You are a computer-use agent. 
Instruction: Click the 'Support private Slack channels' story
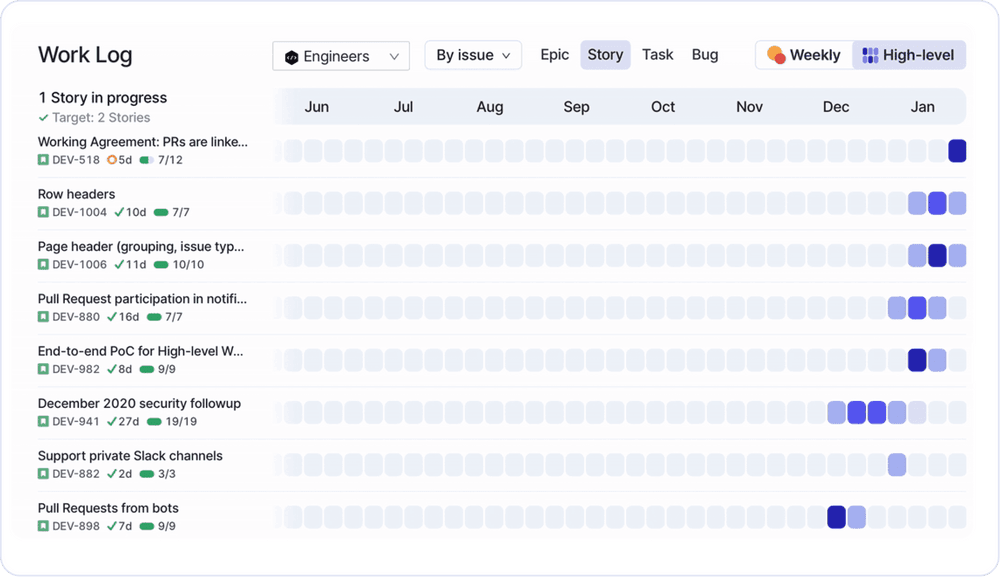click(129, 455)
